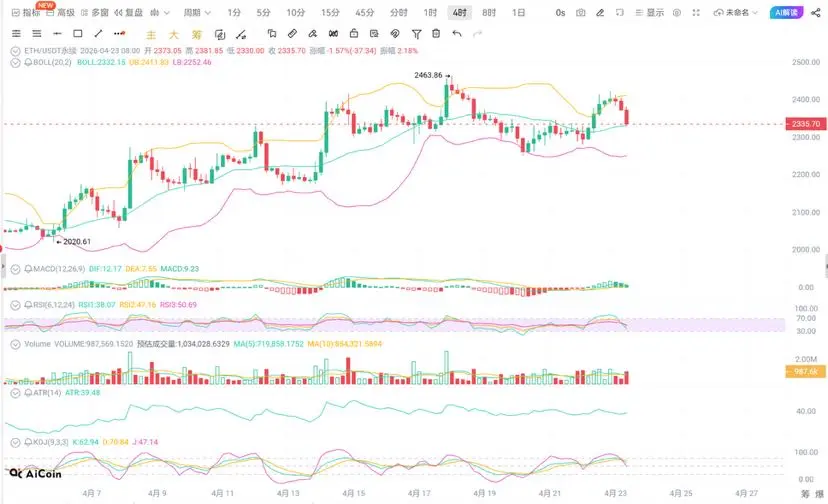Screen dimensions: 828x504
Task: Click the pencil drawing icon in top bar
Action: [x=600, y=12]
